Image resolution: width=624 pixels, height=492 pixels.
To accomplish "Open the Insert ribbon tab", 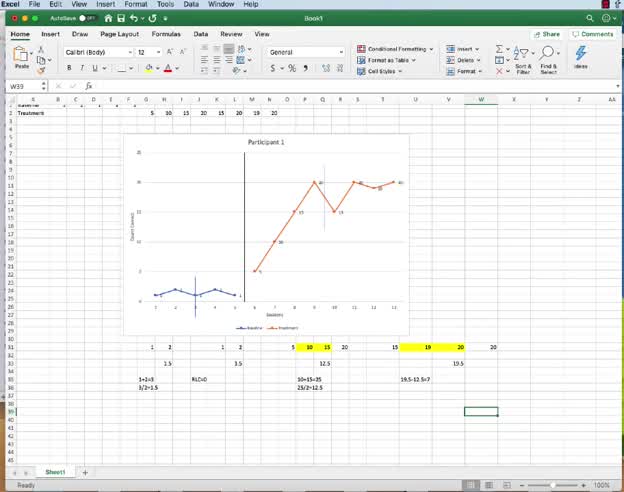I will (51, 34).
